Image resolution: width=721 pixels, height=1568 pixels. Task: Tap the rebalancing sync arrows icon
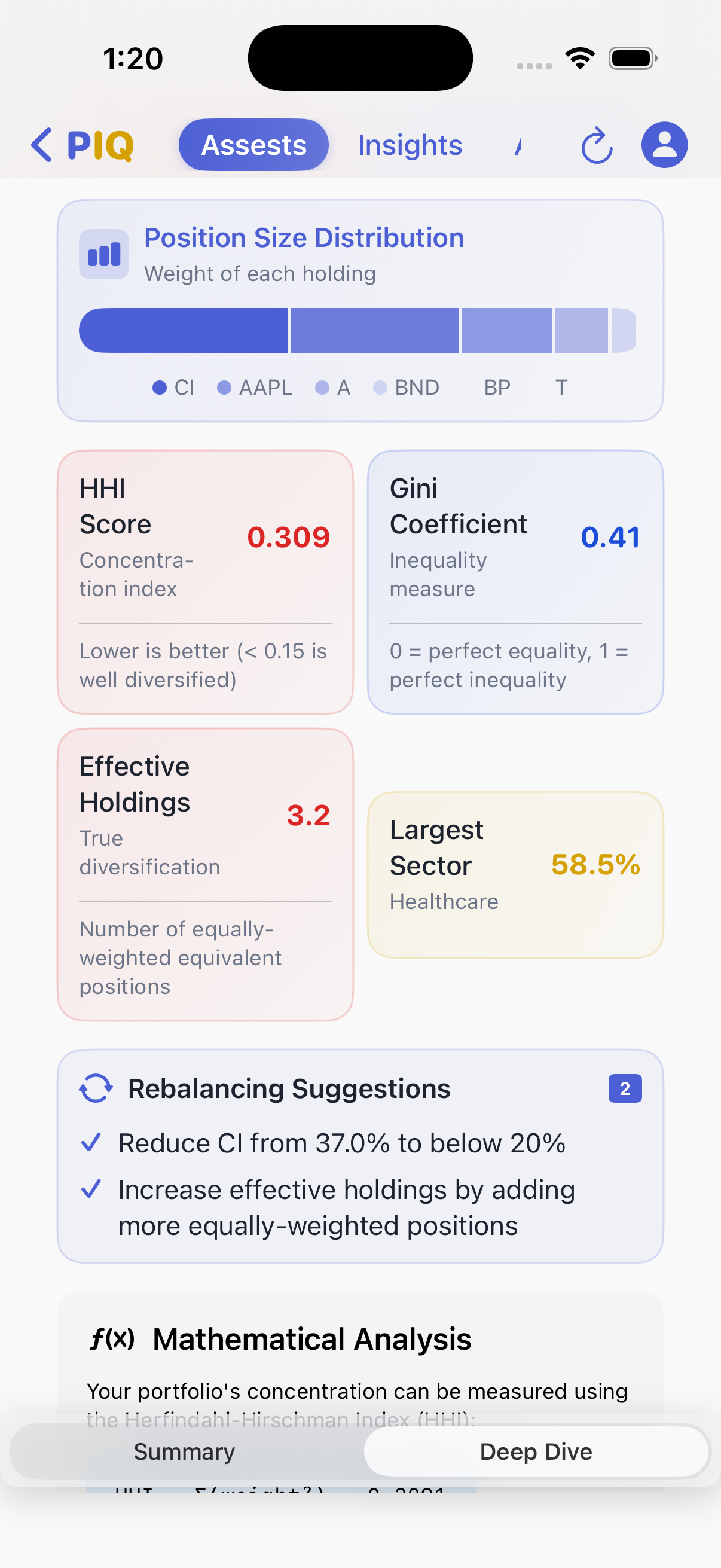coord(96,1088)
